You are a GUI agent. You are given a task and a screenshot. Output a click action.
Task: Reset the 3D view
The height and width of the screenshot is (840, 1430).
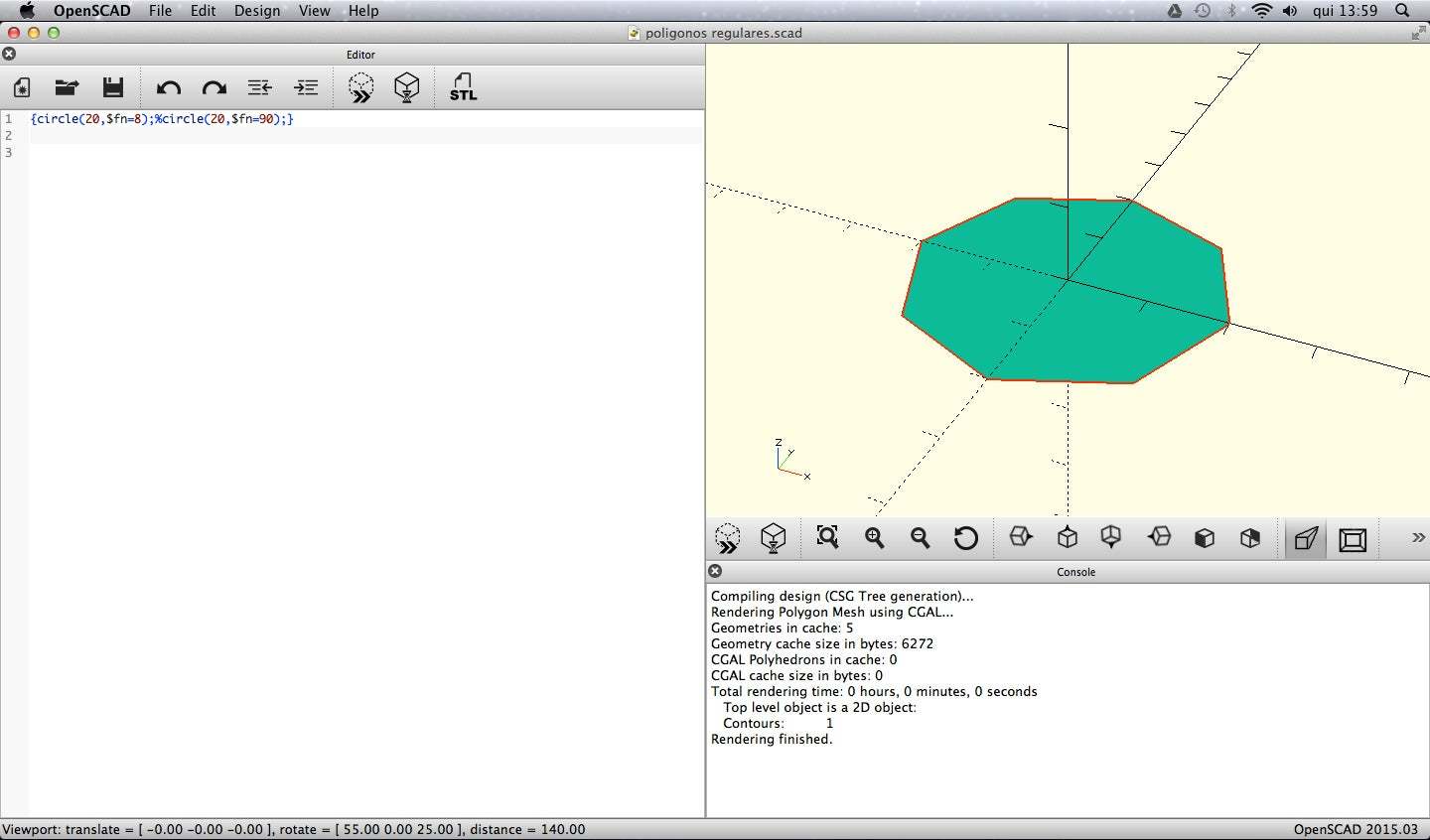pyautogui.click(x=965, y=538)
